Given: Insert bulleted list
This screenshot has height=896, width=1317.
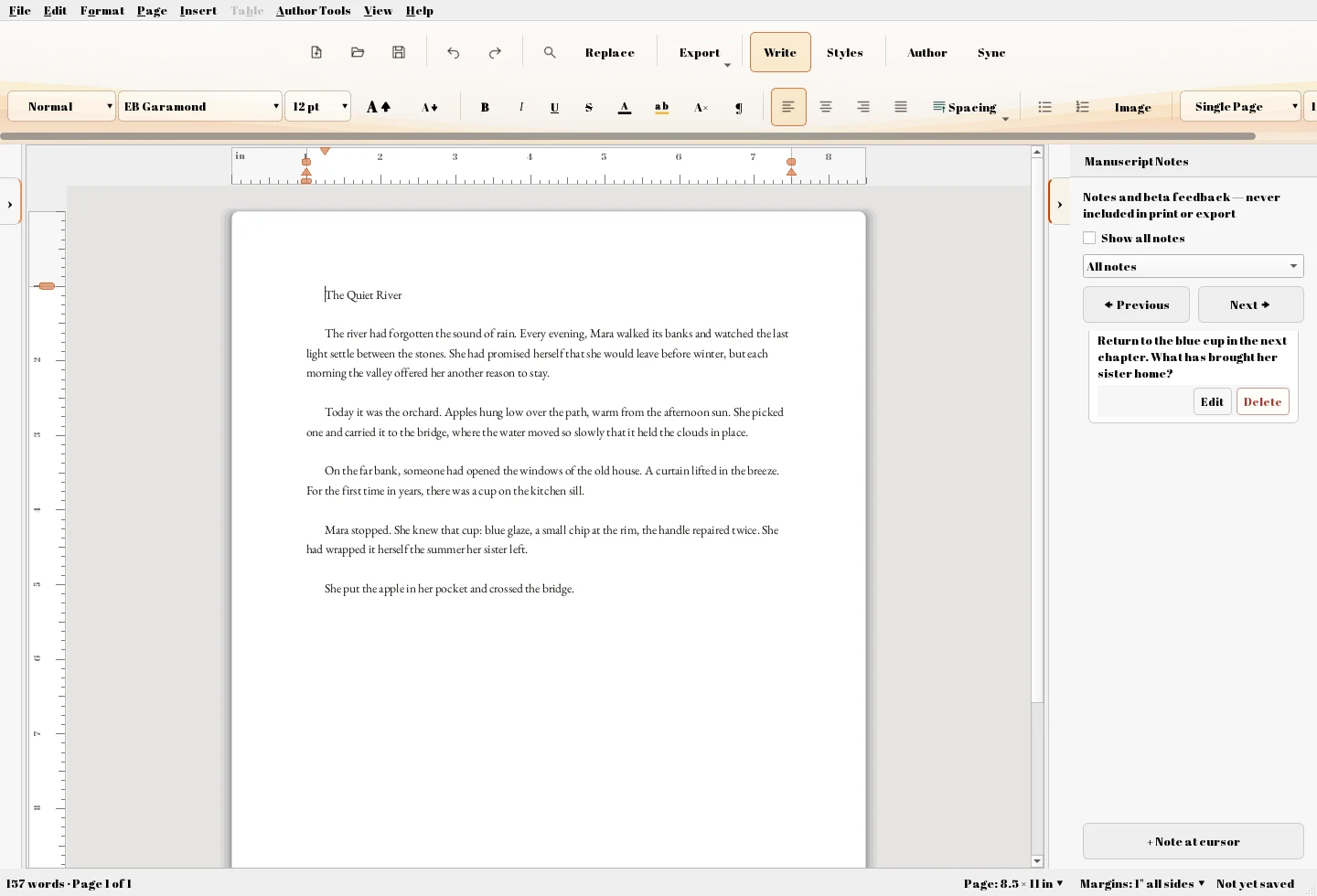Looking at the screenshot, I should point(1045,107).
